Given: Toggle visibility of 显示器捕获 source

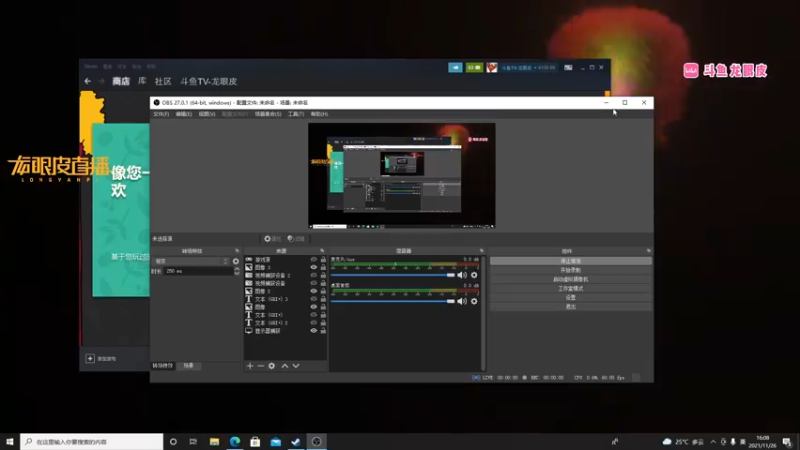Looking at the screenshot, I should tap(314, 331).
